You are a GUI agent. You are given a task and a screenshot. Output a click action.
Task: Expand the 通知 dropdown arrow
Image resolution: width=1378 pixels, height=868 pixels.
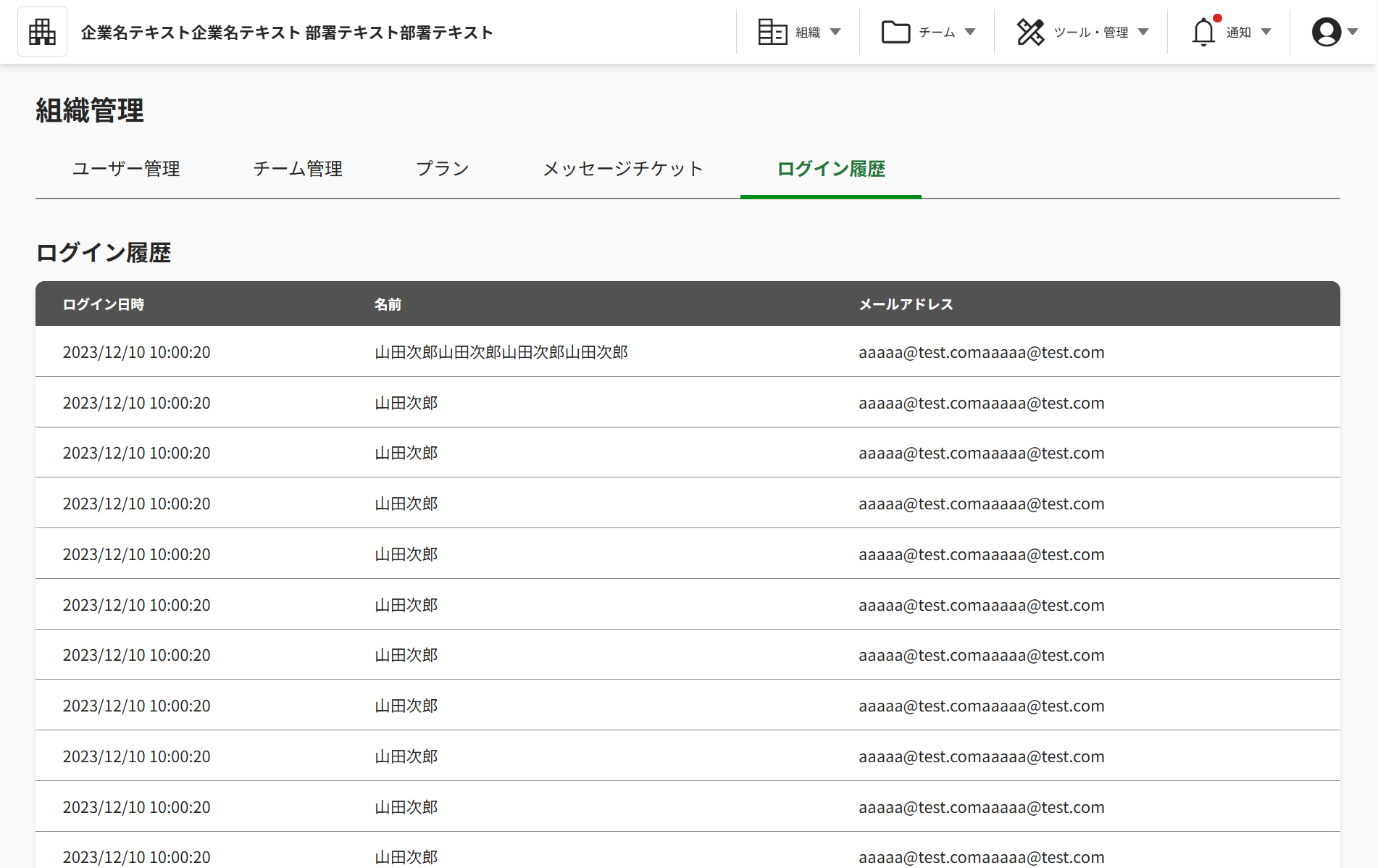pos(1266,32)
